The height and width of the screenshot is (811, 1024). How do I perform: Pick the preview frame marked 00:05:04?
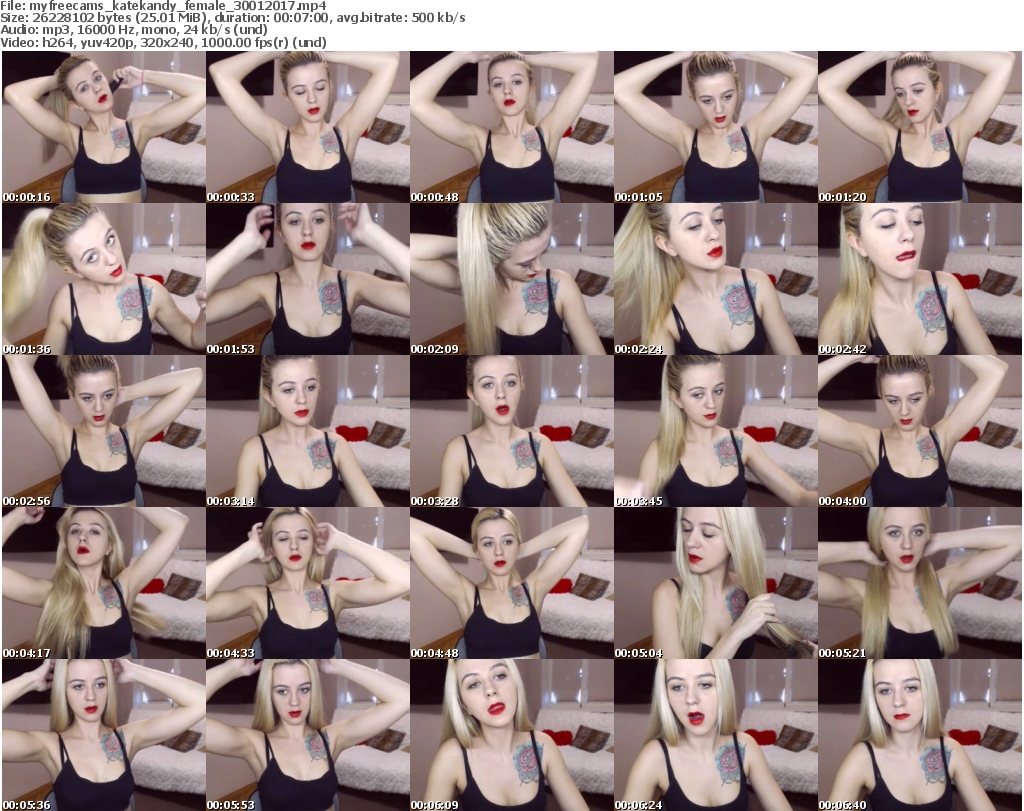pos(715,583)
